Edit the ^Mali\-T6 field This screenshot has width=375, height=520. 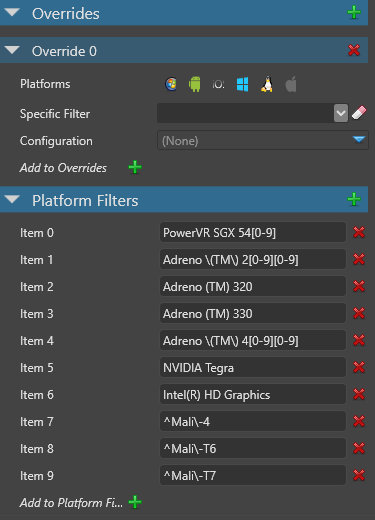pyautogui.click(x=253, y=448)
